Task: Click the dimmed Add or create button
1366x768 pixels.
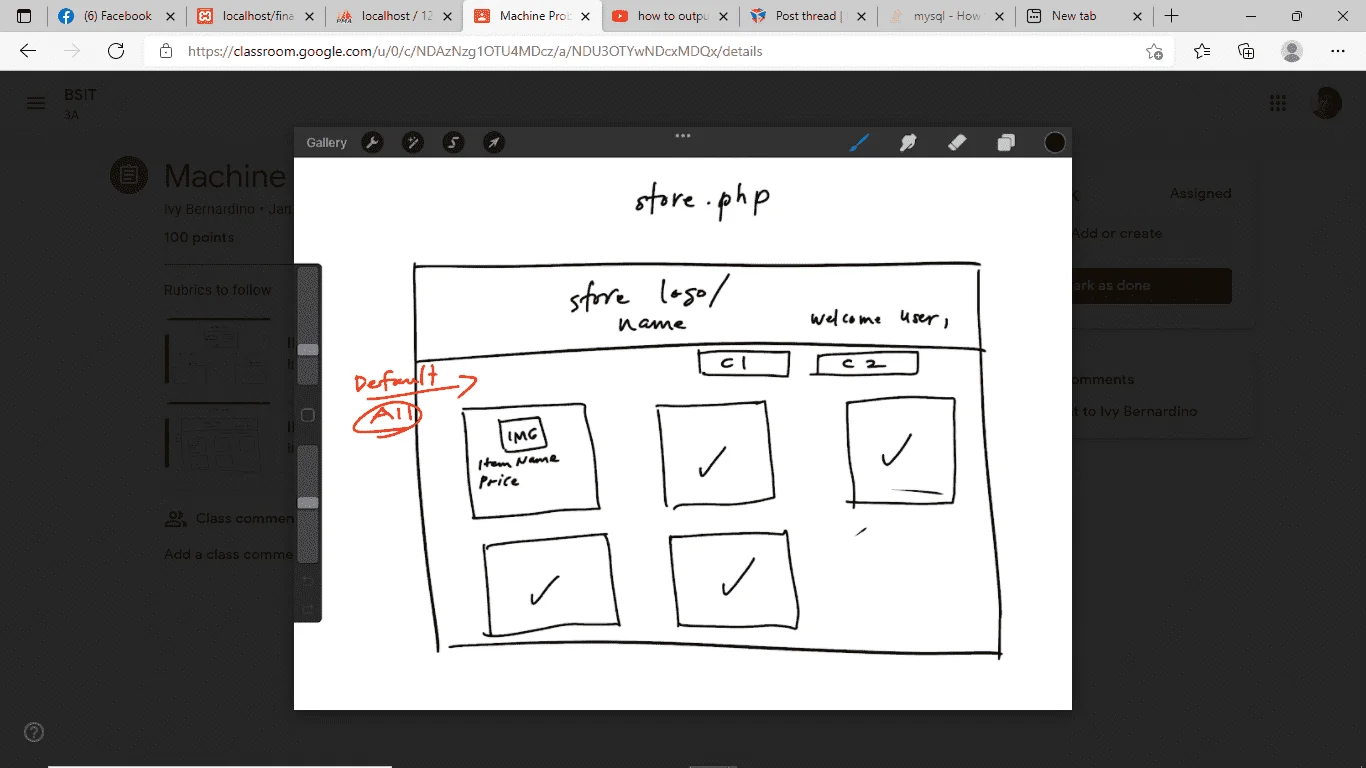Action: [1117, 233]
